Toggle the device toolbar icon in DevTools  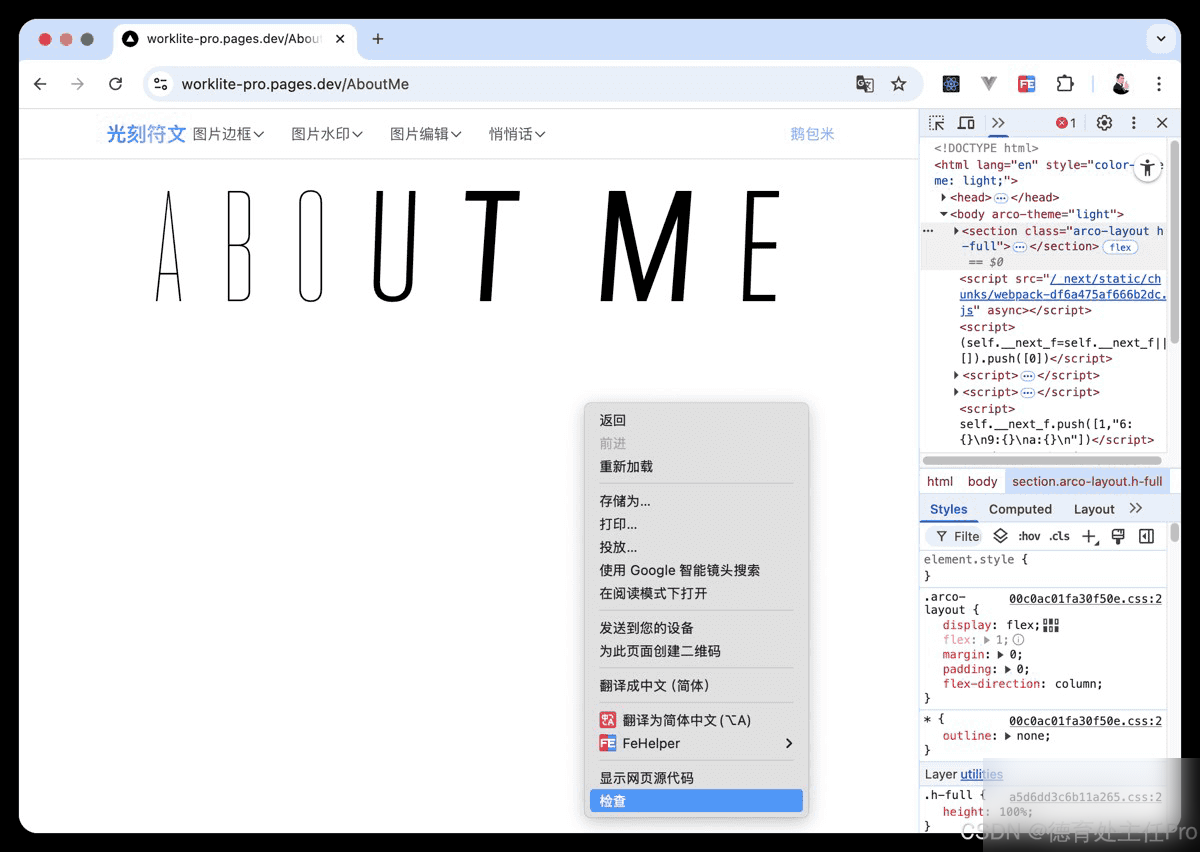pyautogui.click(x=966, y=123)
